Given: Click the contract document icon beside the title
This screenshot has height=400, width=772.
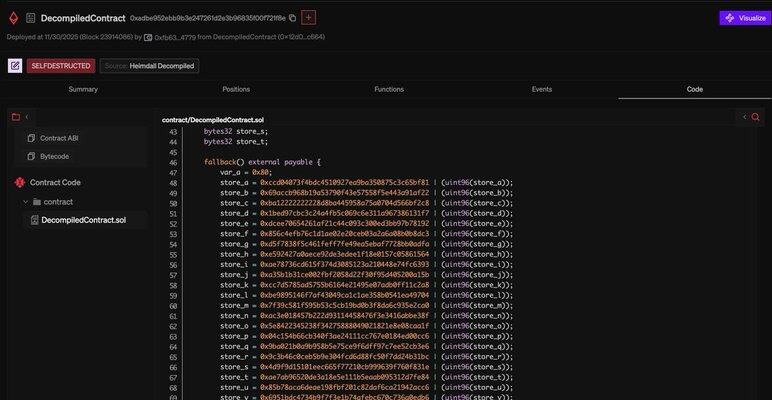Looking at the screenshot, I should pyautogui.click(x=31, y=18).
